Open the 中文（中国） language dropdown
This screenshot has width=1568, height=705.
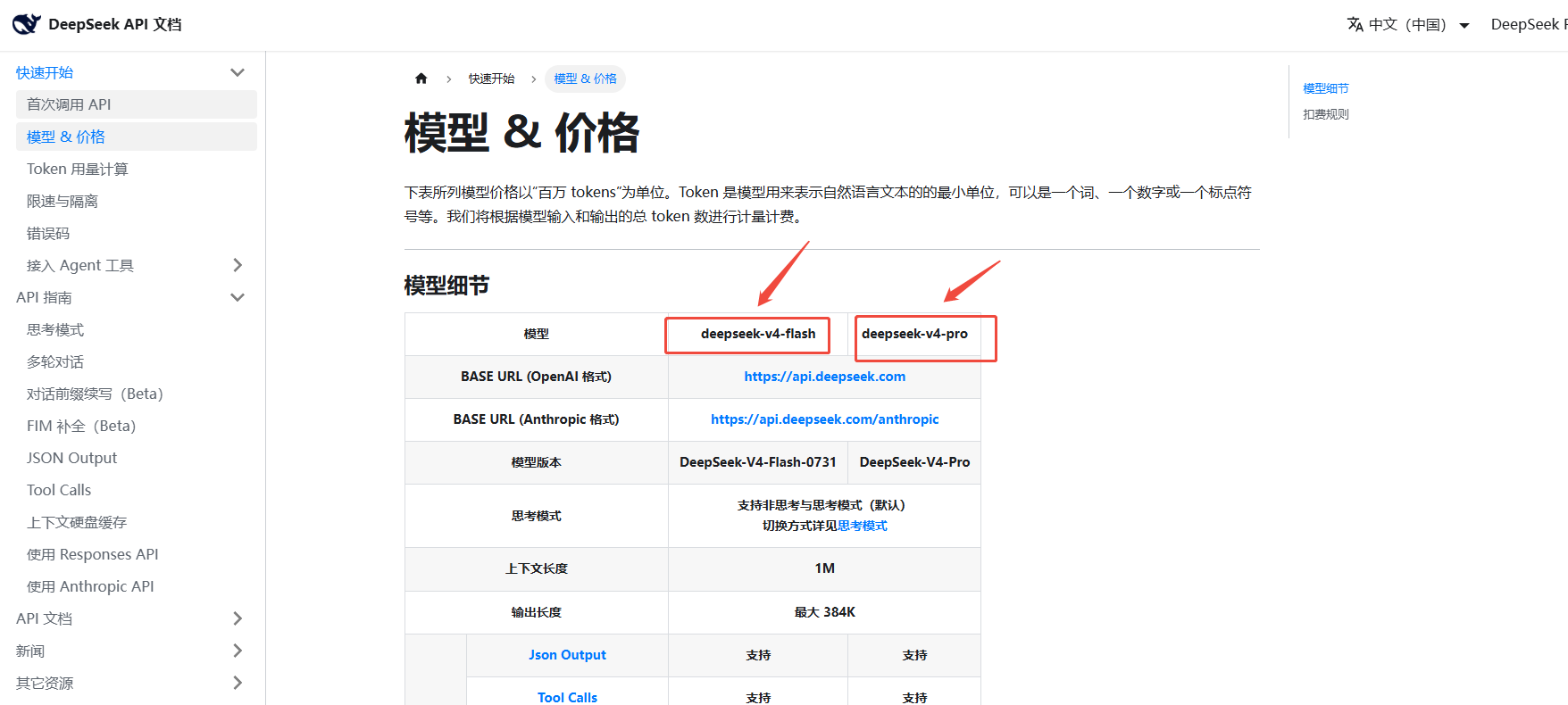pyautogui.click(x=1409, y=24)
